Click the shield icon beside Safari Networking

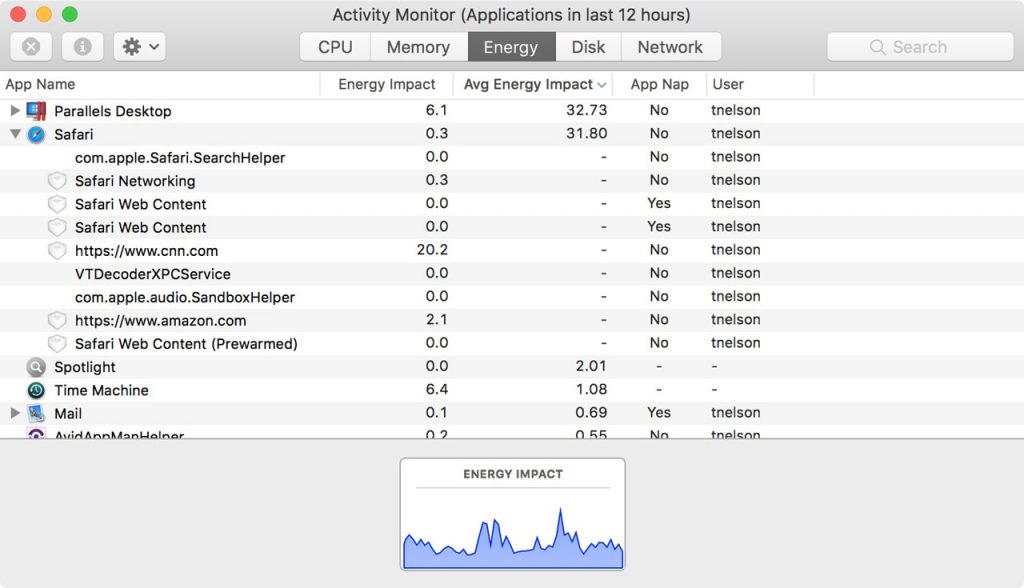(x=57, y=181)
